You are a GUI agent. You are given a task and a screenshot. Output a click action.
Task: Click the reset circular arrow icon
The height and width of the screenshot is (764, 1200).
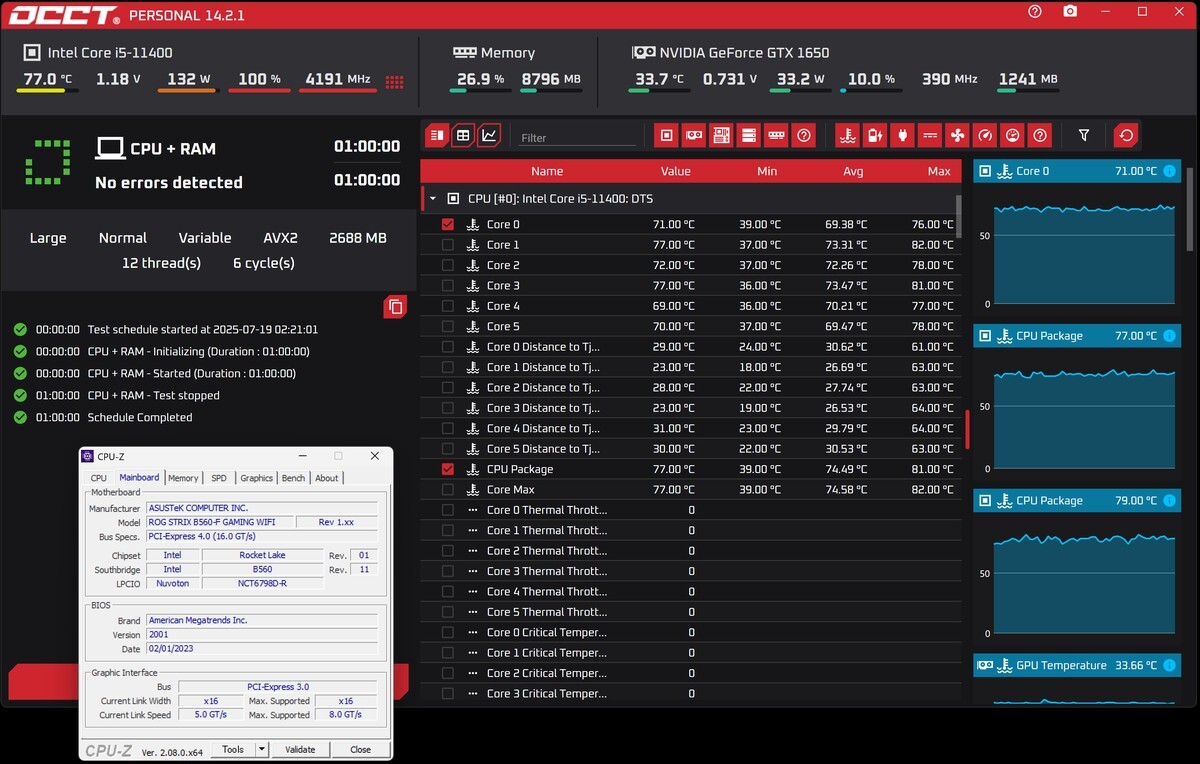[1127, 135]
